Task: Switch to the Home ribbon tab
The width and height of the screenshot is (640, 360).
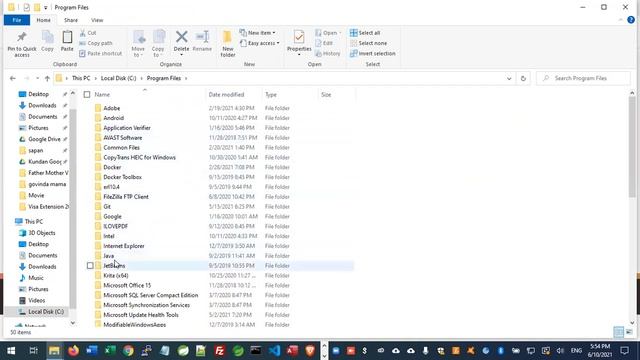Action: pyautogui.click(x=44, y=20)
